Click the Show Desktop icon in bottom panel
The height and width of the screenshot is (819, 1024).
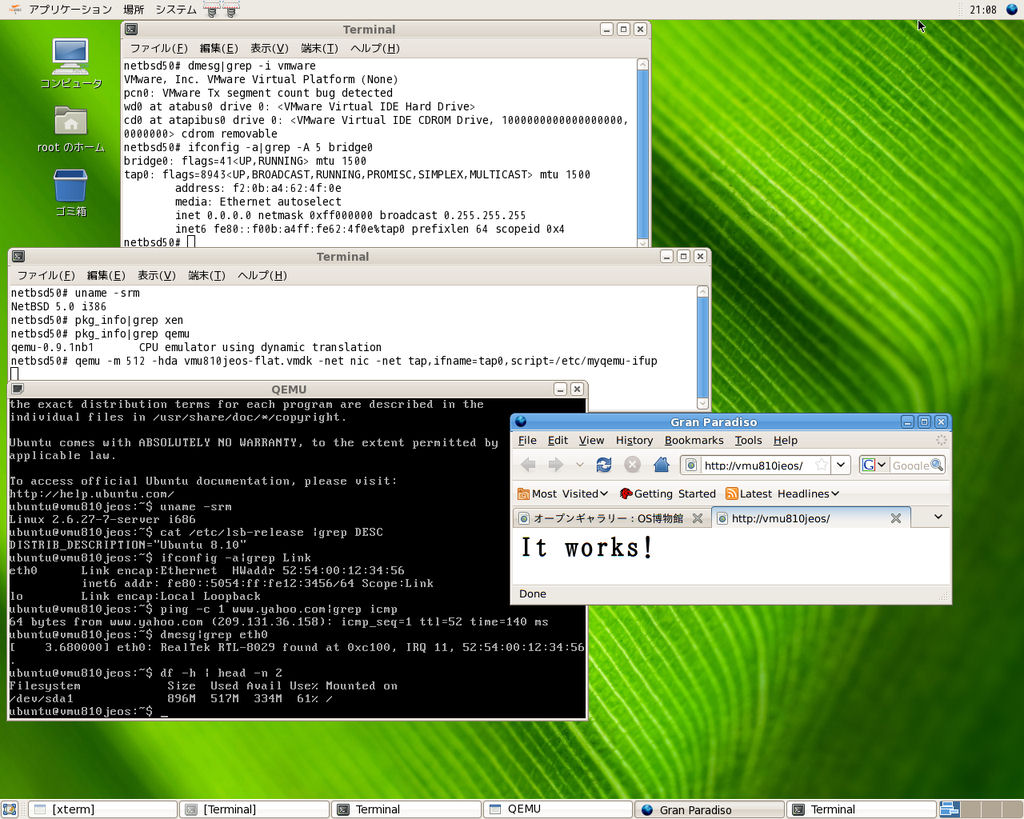pos(9,809)
